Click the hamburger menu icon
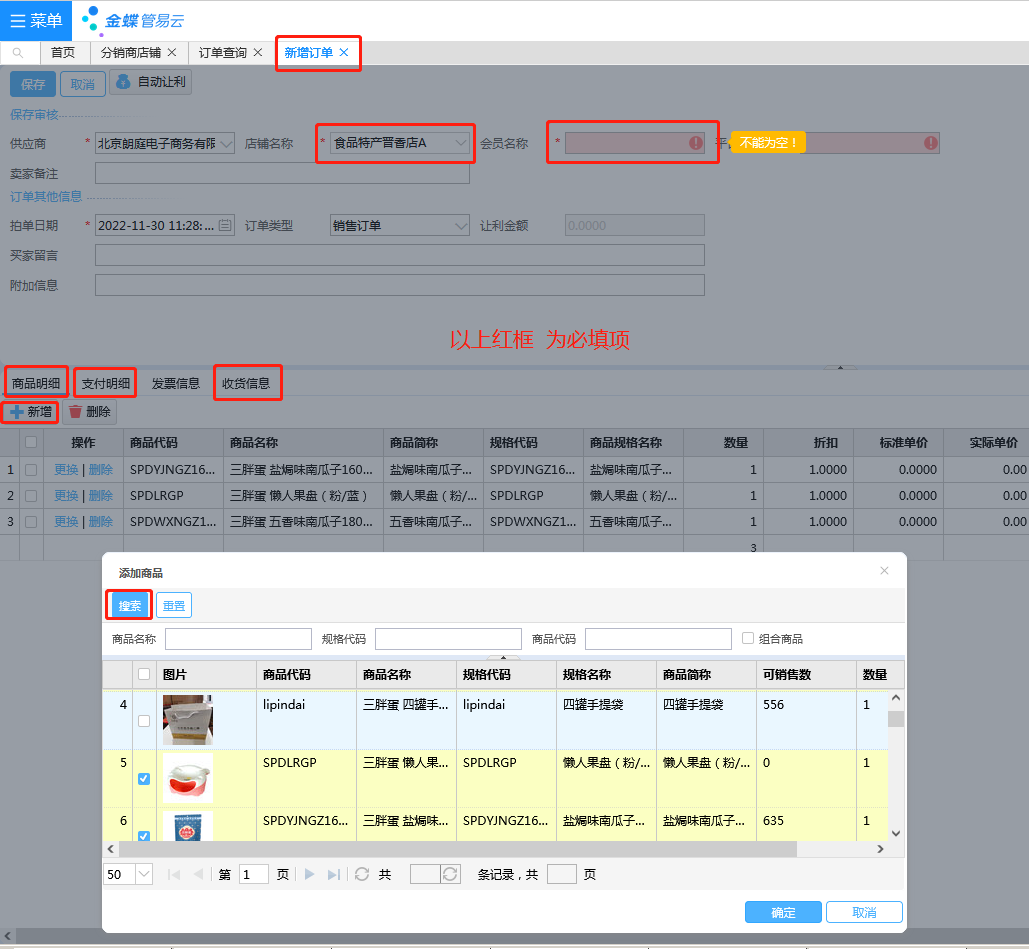 pos(18,21)
